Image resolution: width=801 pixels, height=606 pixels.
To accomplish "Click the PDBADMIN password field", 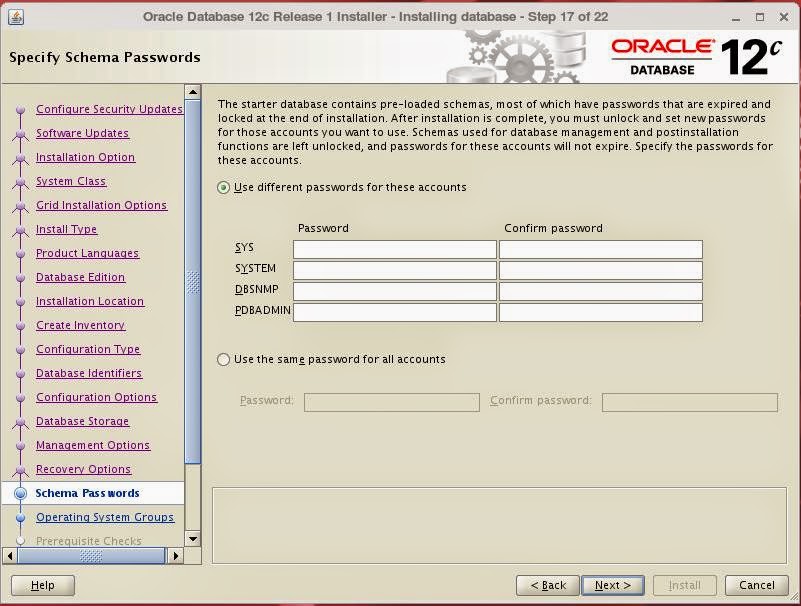I will click(x=394, y=312).
